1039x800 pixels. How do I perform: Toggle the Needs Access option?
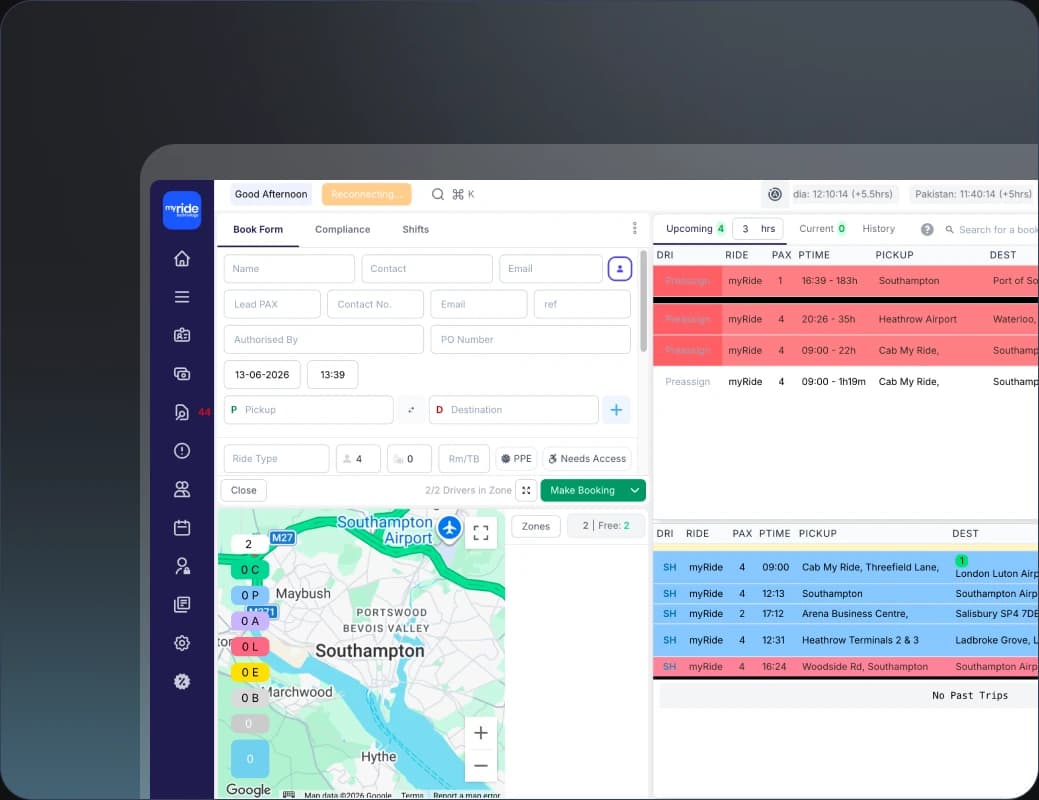587,459
